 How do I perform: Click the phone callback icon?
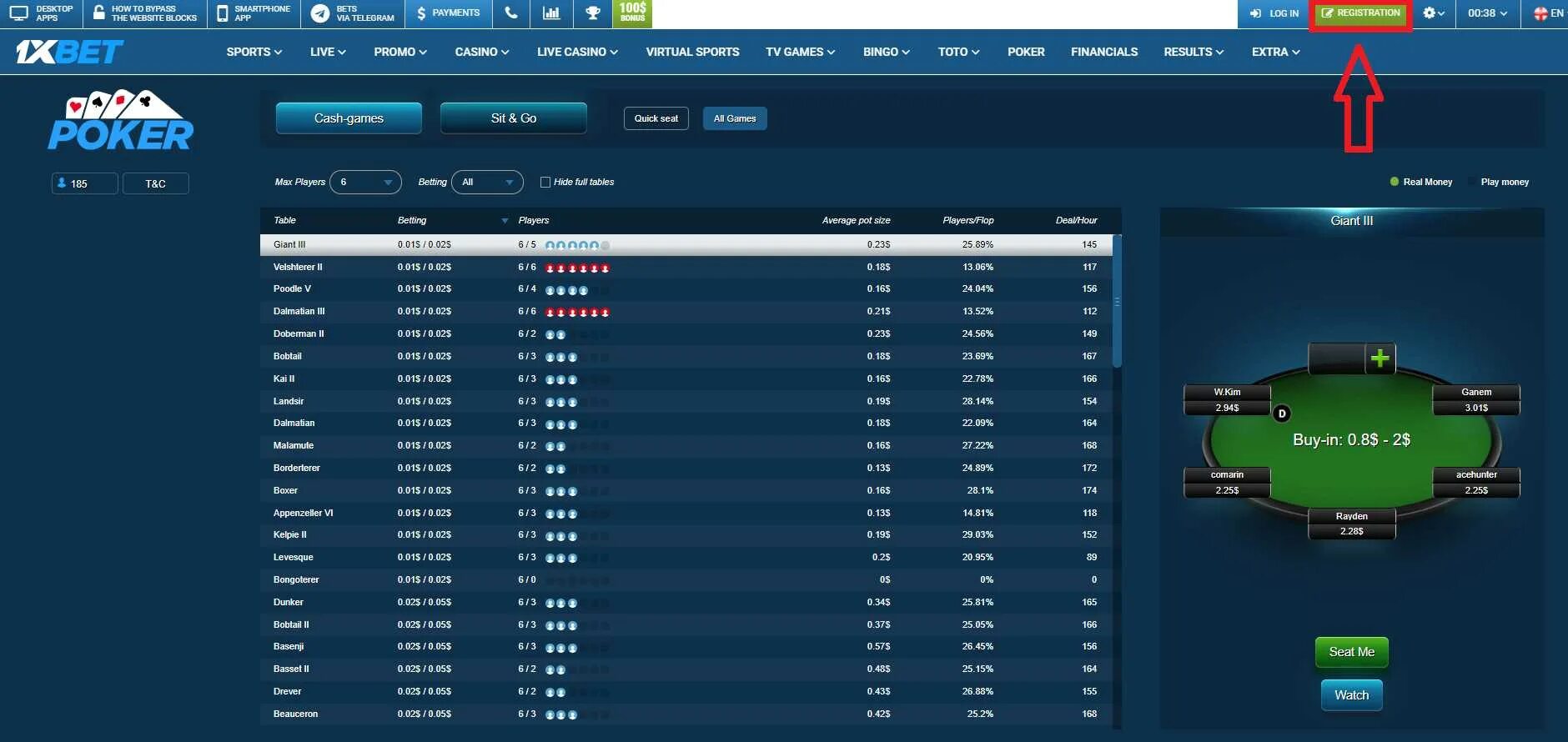pos(511,13)
